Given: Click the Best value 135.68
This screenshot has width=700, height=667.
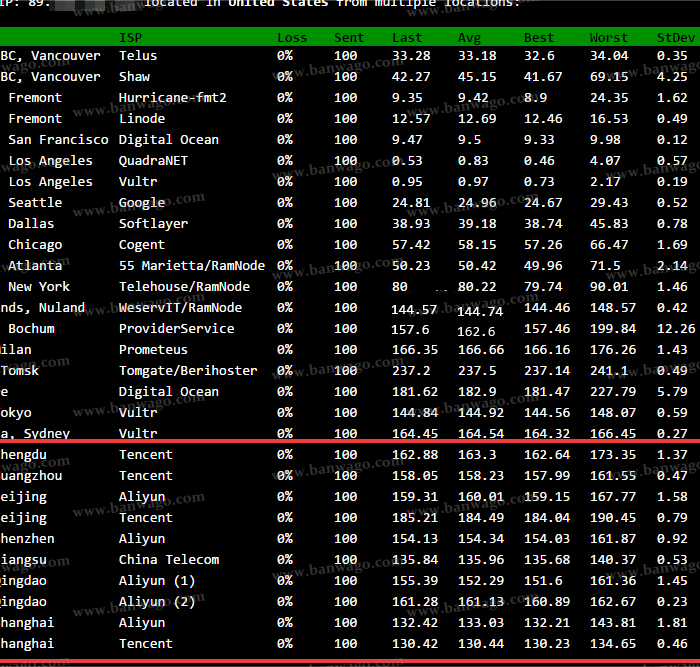Looking at the screenshot, I should click(547, 560).
